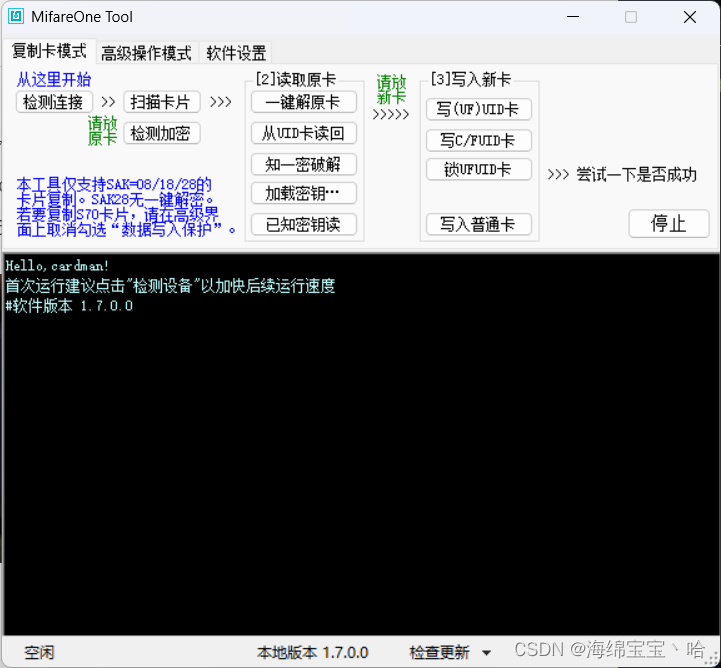Click the Hello, cardman! console line
Image resolution: width=721 pixels, height=668 pixels.
click(x=57, y=266)
